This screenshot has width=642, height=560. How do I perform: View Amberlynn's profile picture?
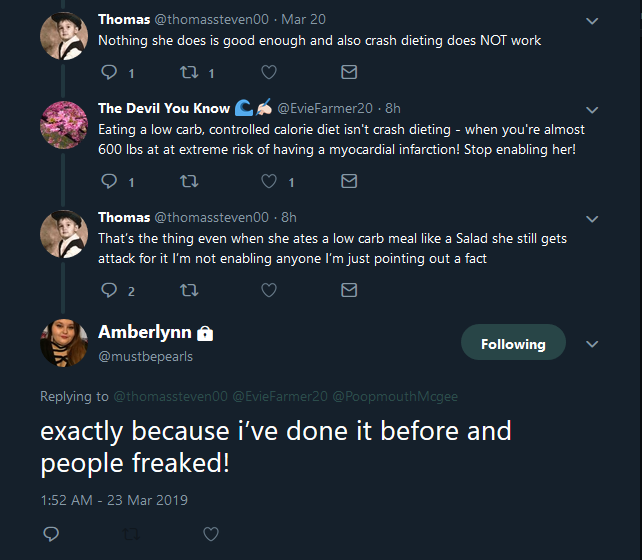coord(64,343)
